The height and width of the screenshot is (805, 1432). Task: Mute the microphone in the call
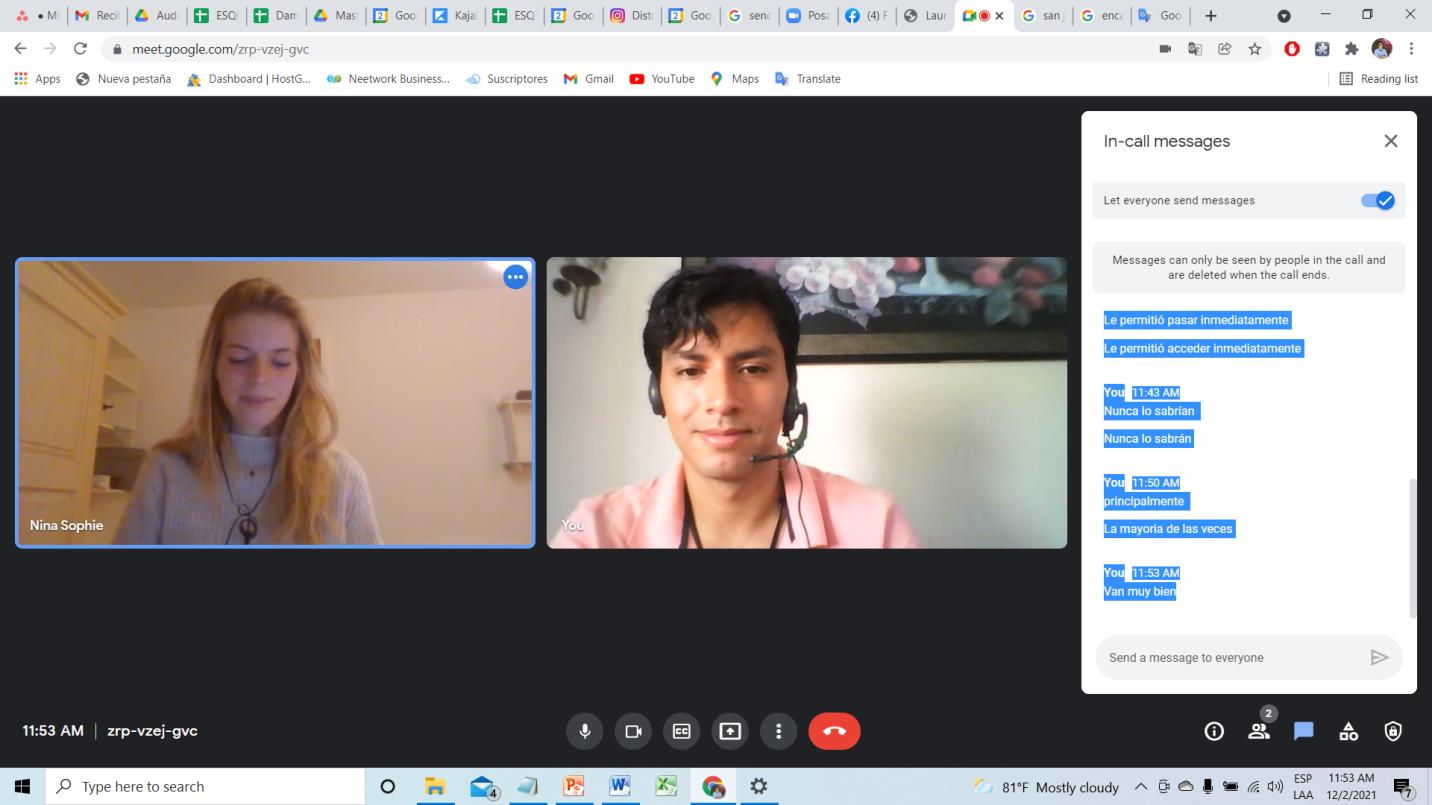tap(585, 731)
